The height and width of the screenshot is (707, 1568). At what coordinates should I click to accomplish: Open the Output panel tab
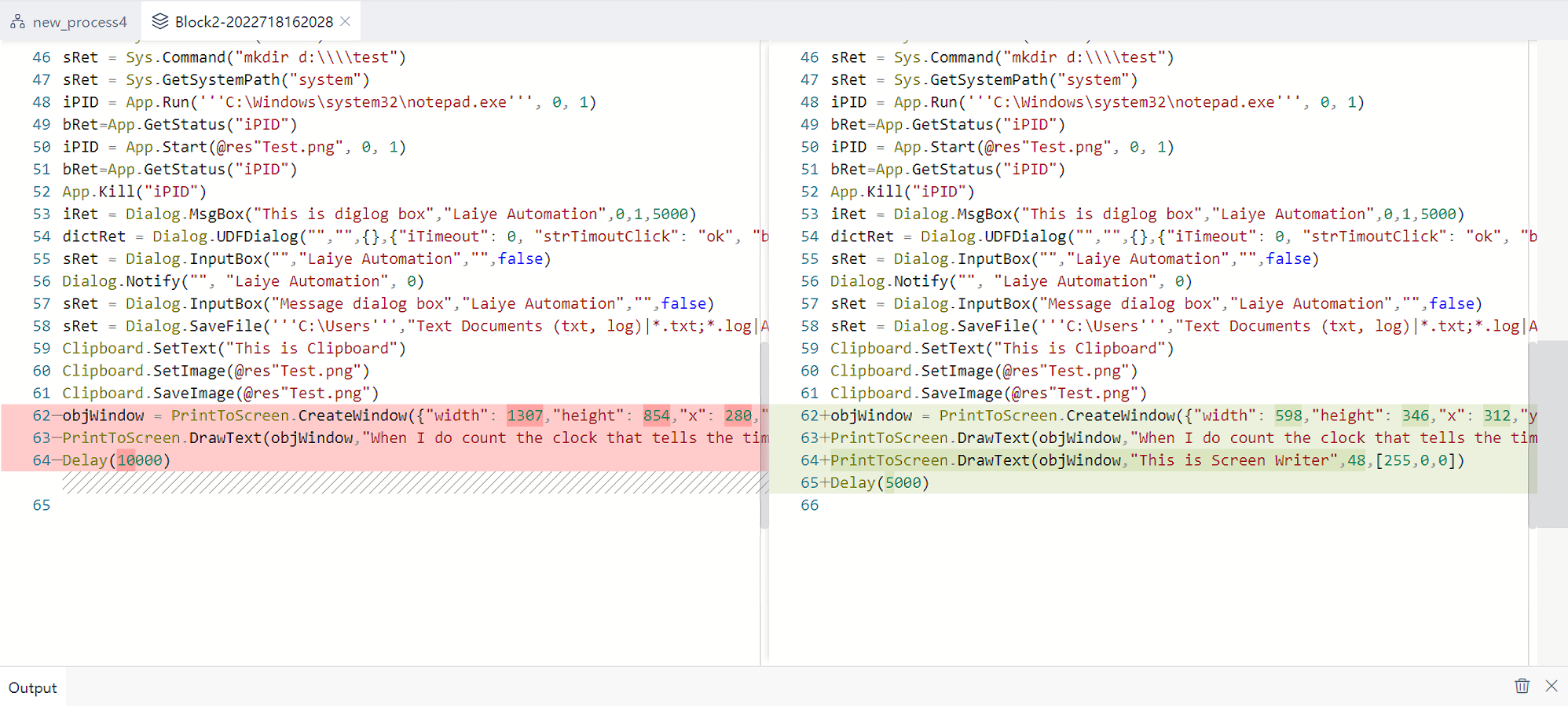click(33, 687)
